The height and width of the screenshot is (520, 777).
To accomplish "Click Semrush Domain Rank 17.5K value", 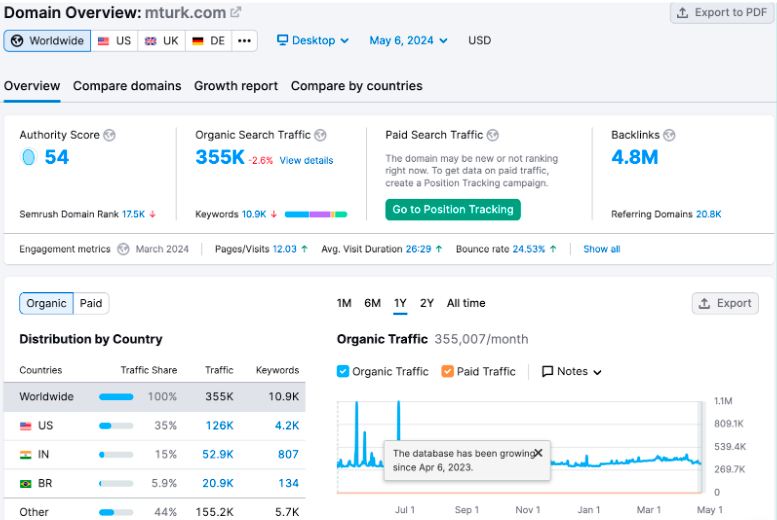I will coord(133,214).
